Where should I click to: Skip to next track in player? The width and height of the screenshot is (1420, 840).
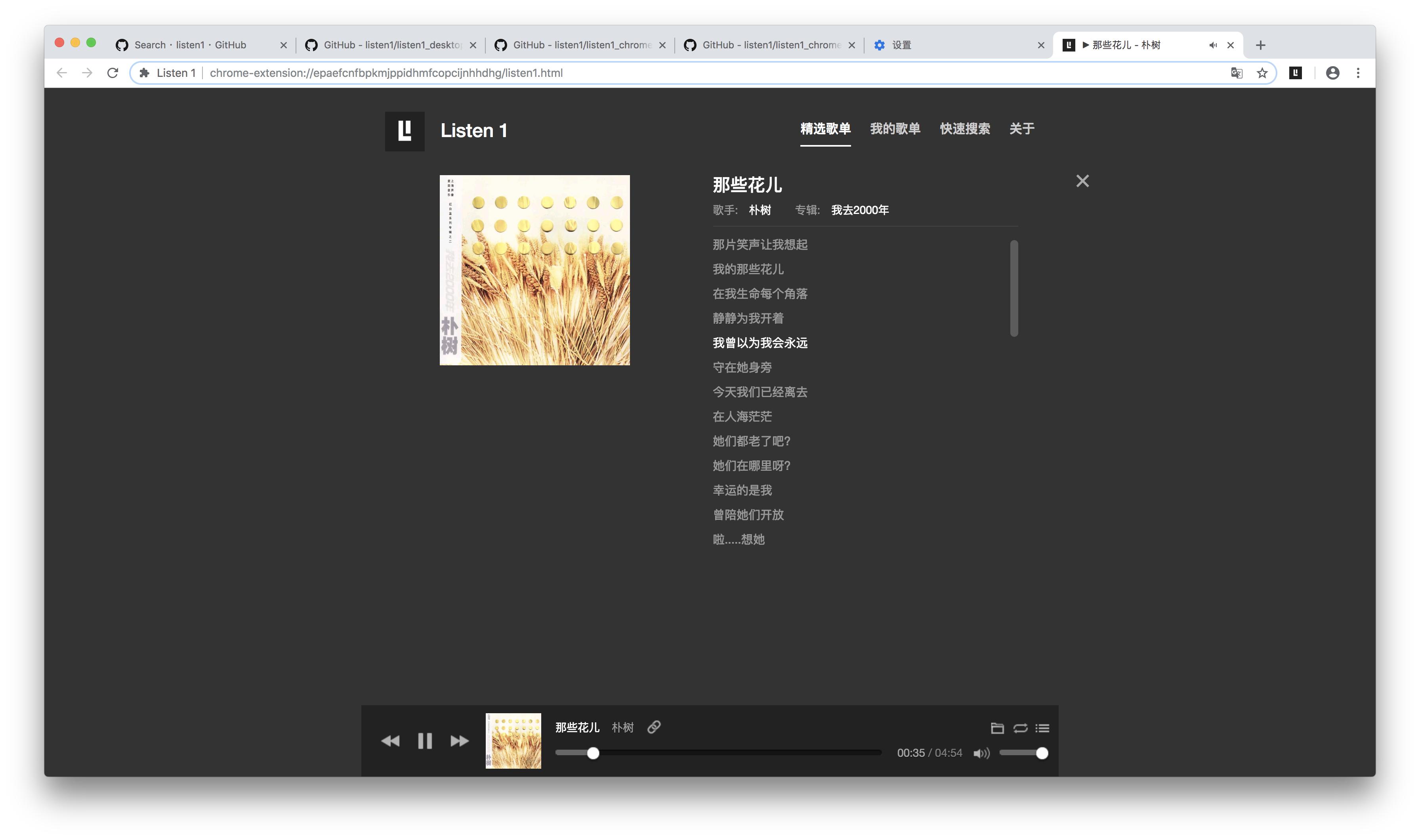[460, 741]
